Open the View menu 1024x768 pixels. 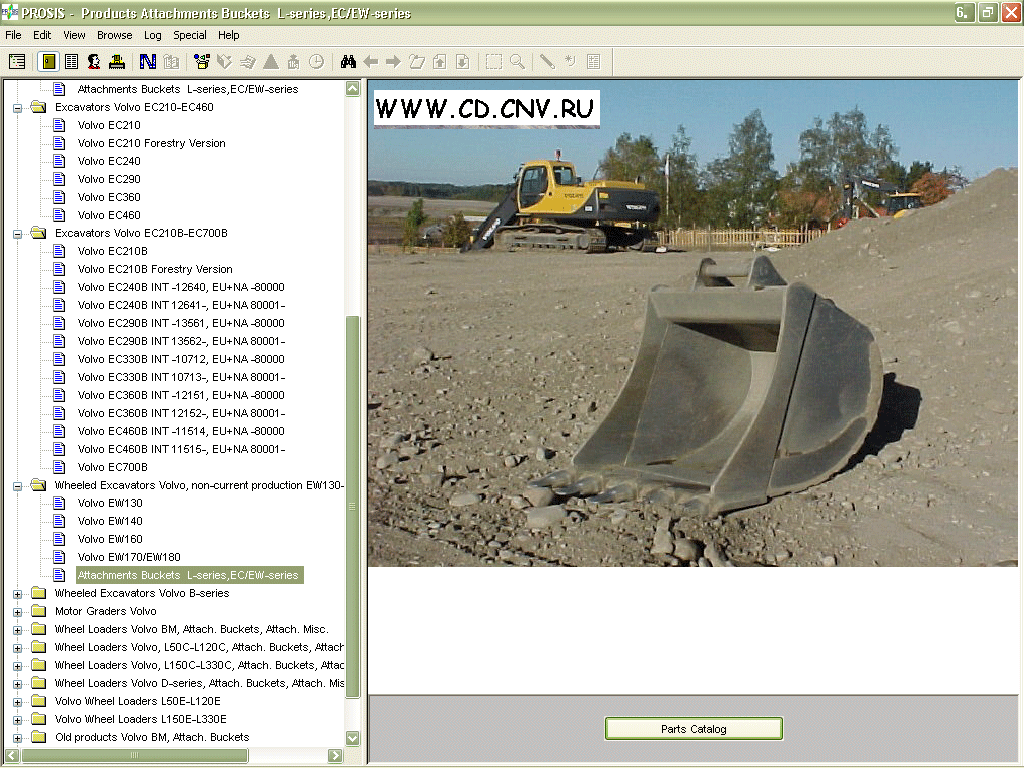pos(74,35)
